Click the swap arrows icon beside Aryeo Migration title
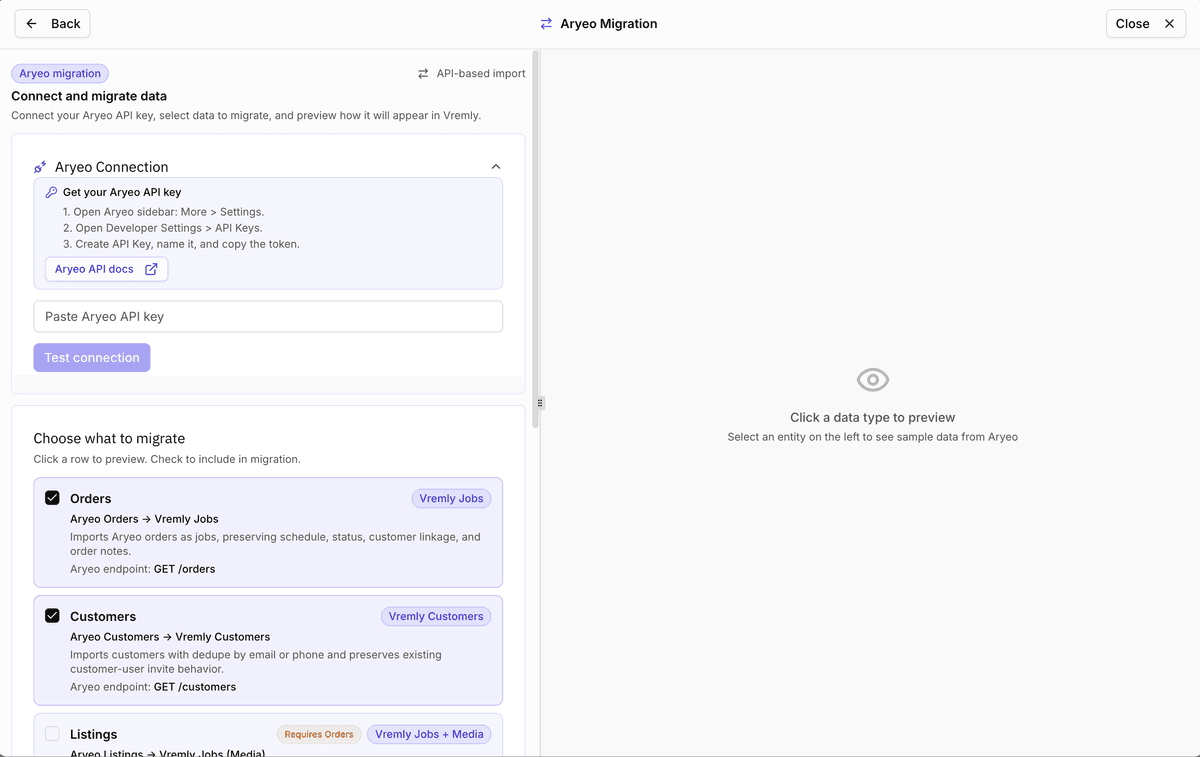Viewport: 1200px width, 757px height. click(546, 23)
